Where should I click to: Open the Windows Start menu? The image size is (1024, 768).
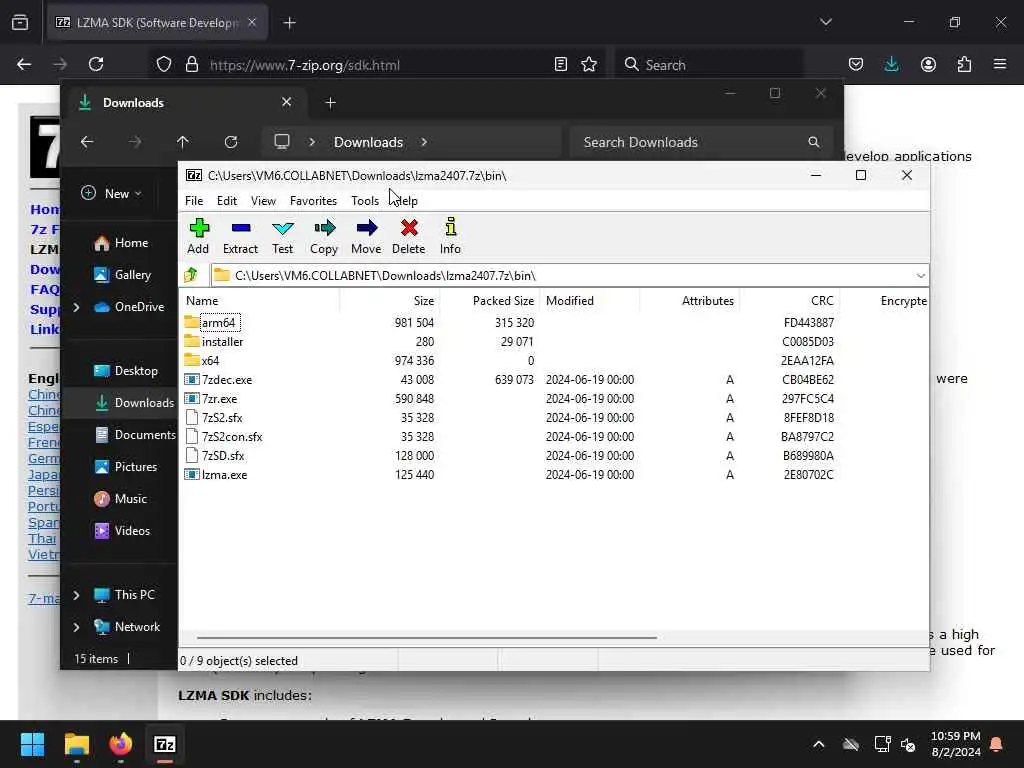32,744
